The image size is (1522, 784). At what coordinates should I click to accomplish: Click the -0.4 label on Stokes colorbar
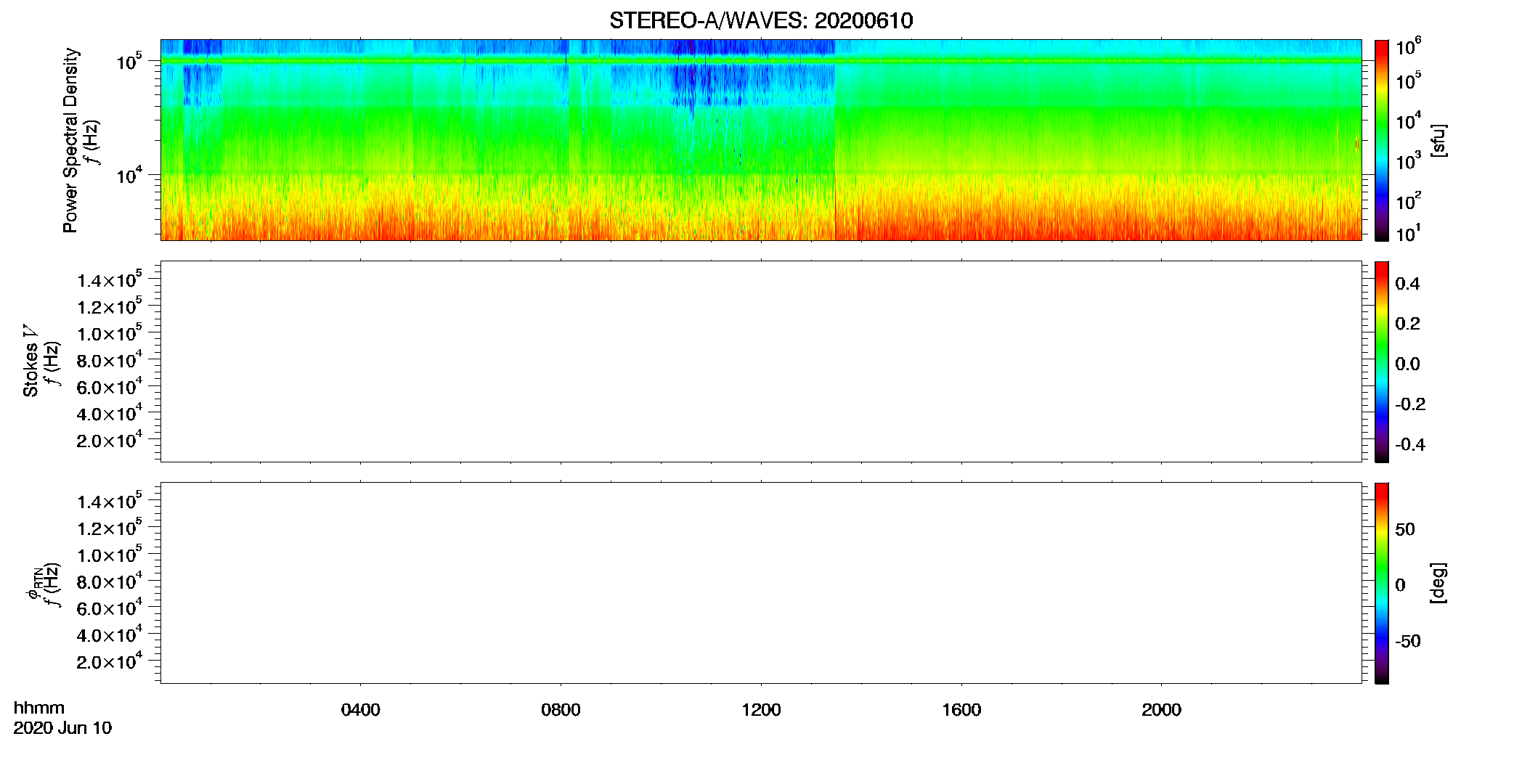pyautogui.click(x=1410, y=445)
